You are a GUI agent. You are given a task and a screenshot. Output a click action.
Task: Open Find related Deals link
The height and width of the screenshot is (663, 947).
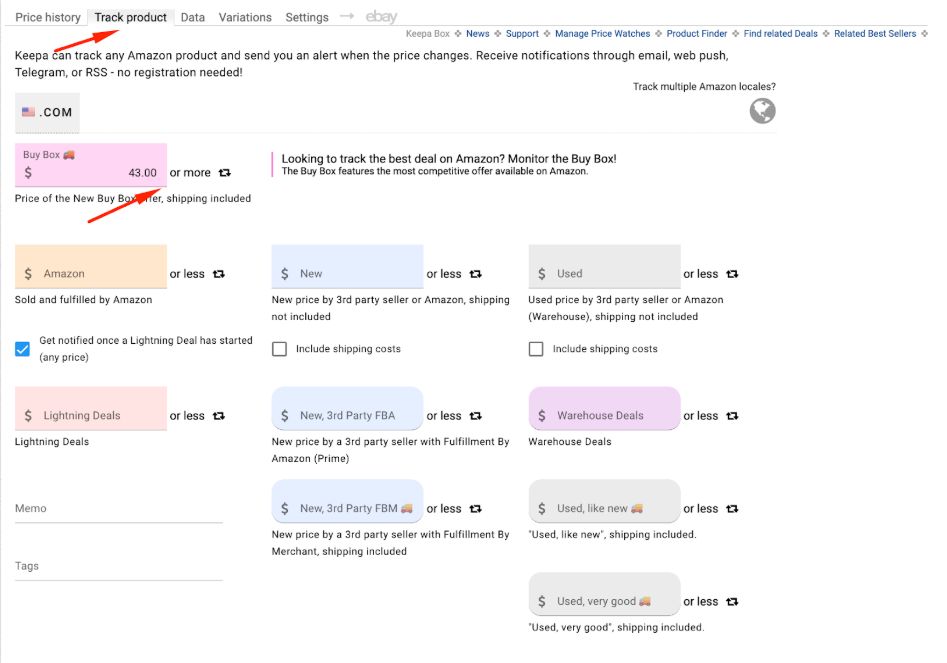[x=780, y=34]
